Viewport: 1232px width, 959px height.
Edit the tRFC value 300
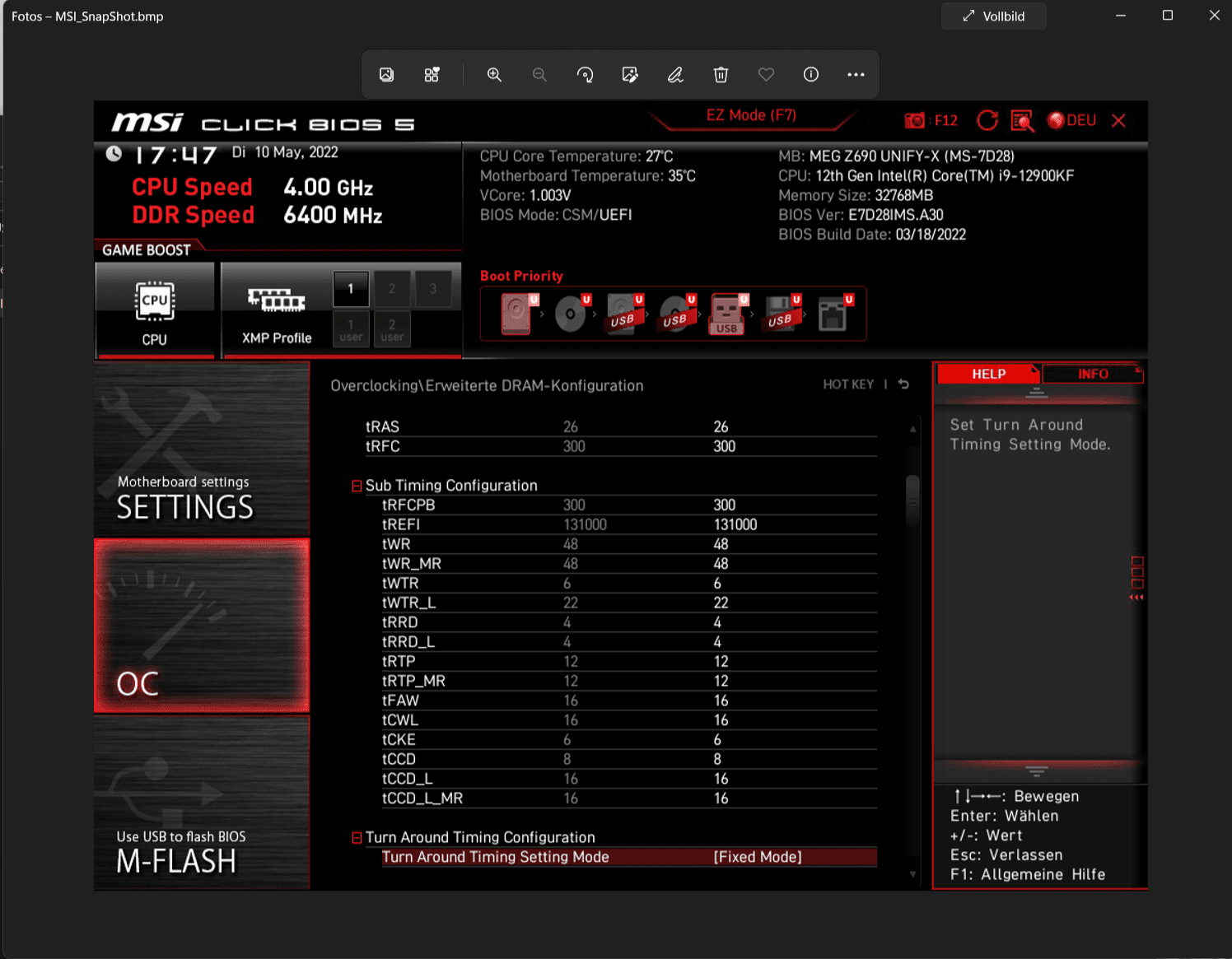(724, 446)
